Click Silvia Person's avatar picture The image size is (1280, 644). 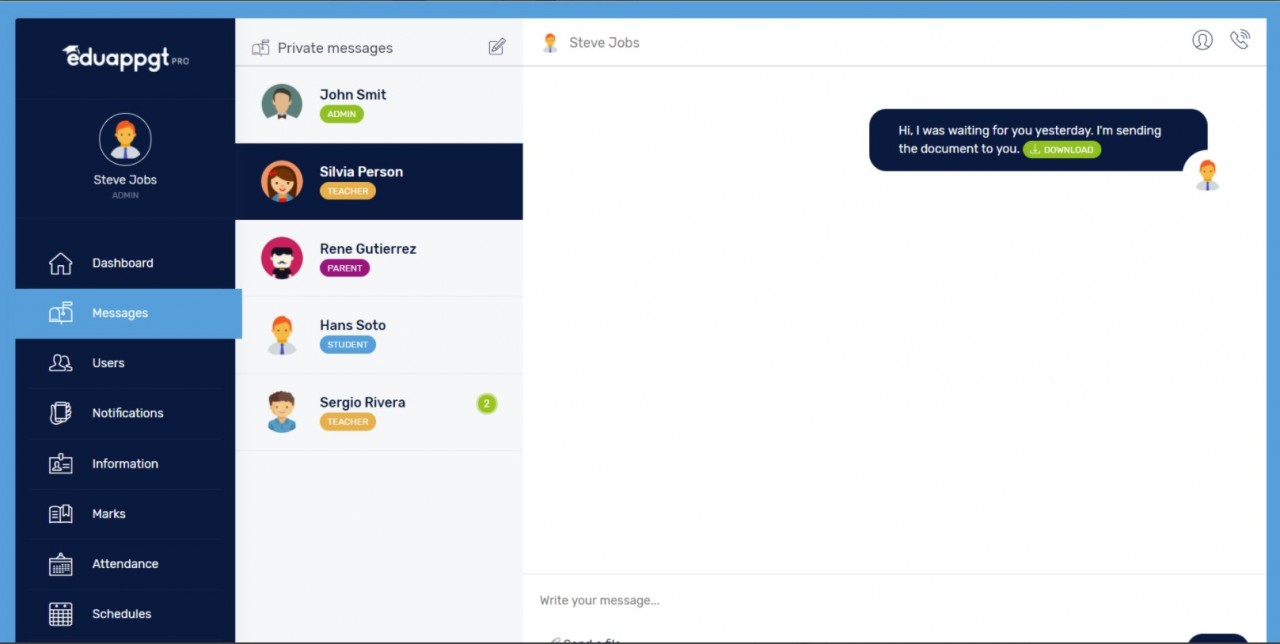pyautogui.click(x=281, y=181)
